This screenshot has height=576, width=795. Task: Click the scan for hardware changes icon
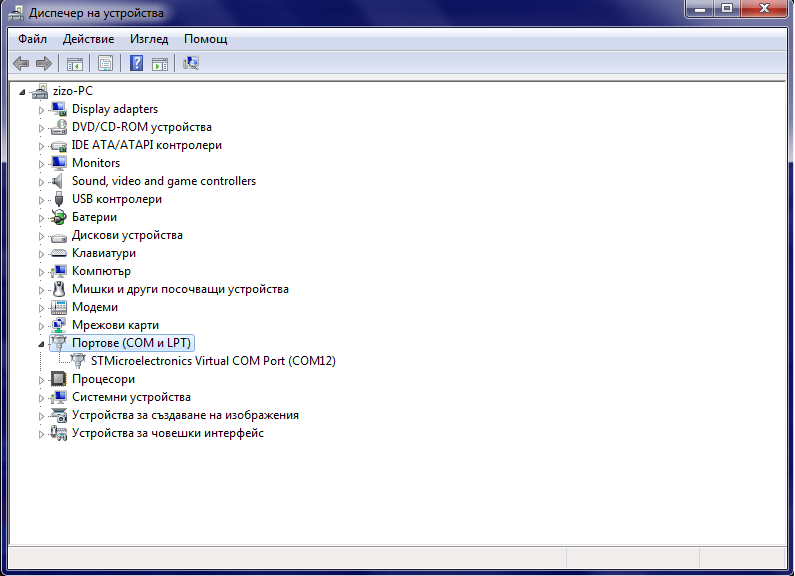(x=191, y=64)
